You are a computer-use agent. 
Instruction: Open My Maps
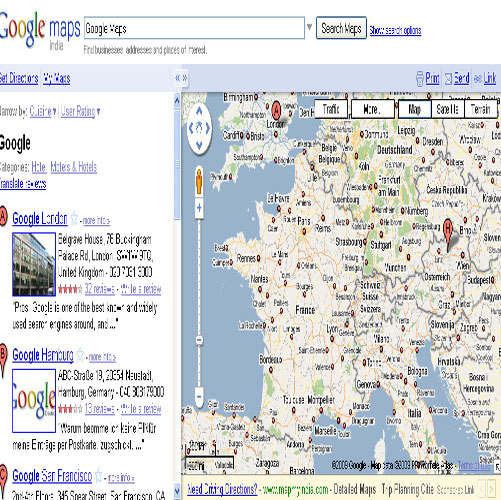click(57, 79)
